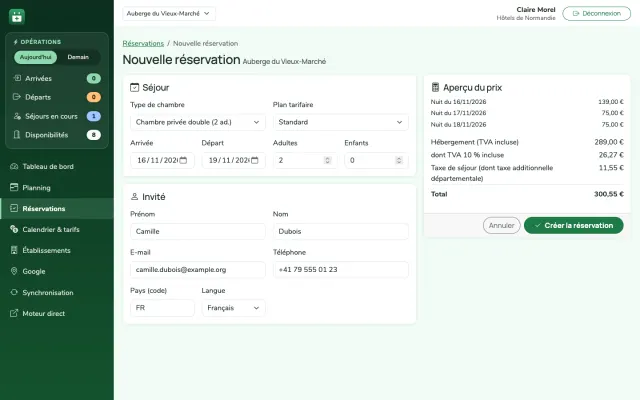Go to the Planning page
Viewport: 640px width, 400px height.
coord(57,187)
